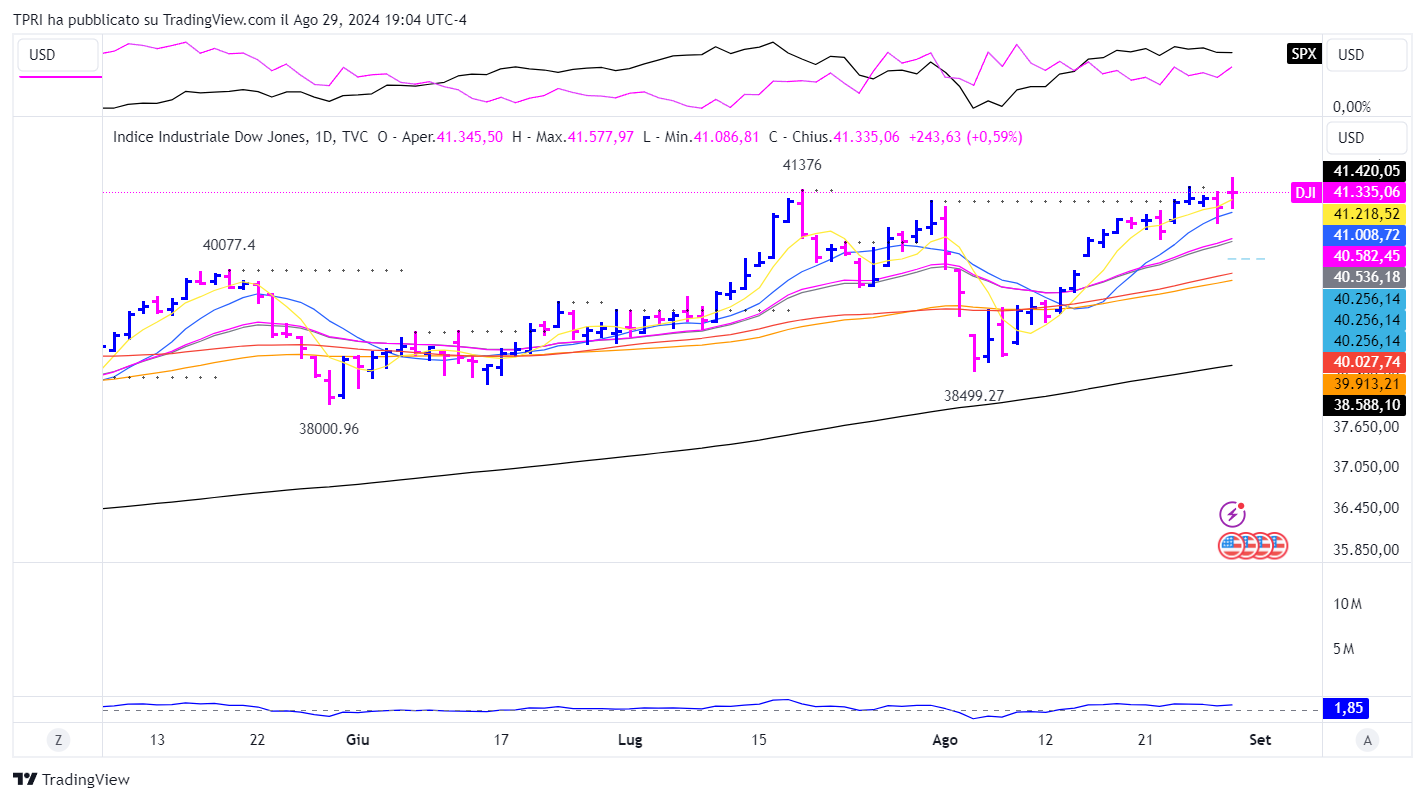
Task: Click the rightmost US flag event icon
Action: 1275,545
